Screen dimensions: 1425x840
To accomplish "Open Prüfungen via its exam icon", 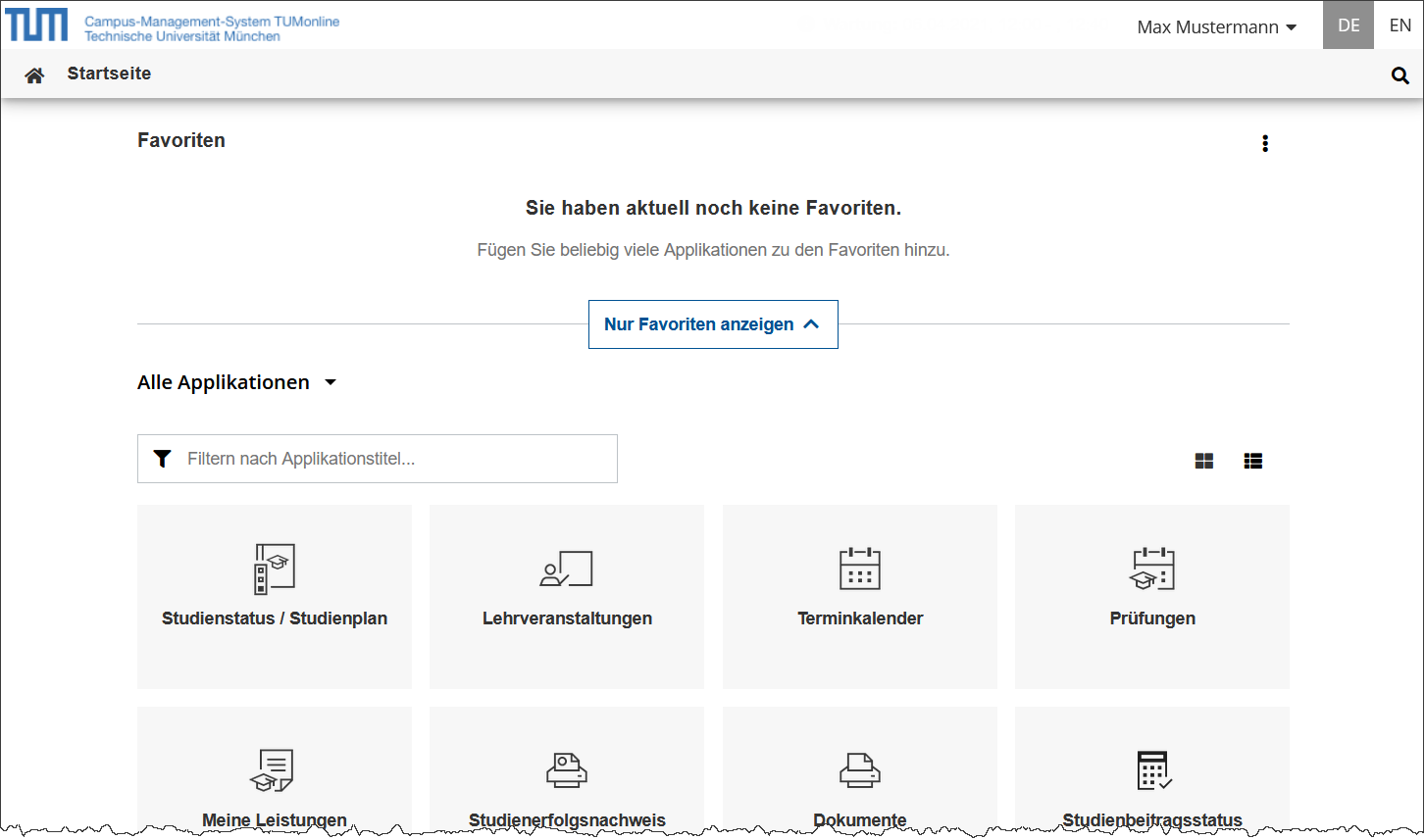I will pyautogui.click(x=1151, y=568).
